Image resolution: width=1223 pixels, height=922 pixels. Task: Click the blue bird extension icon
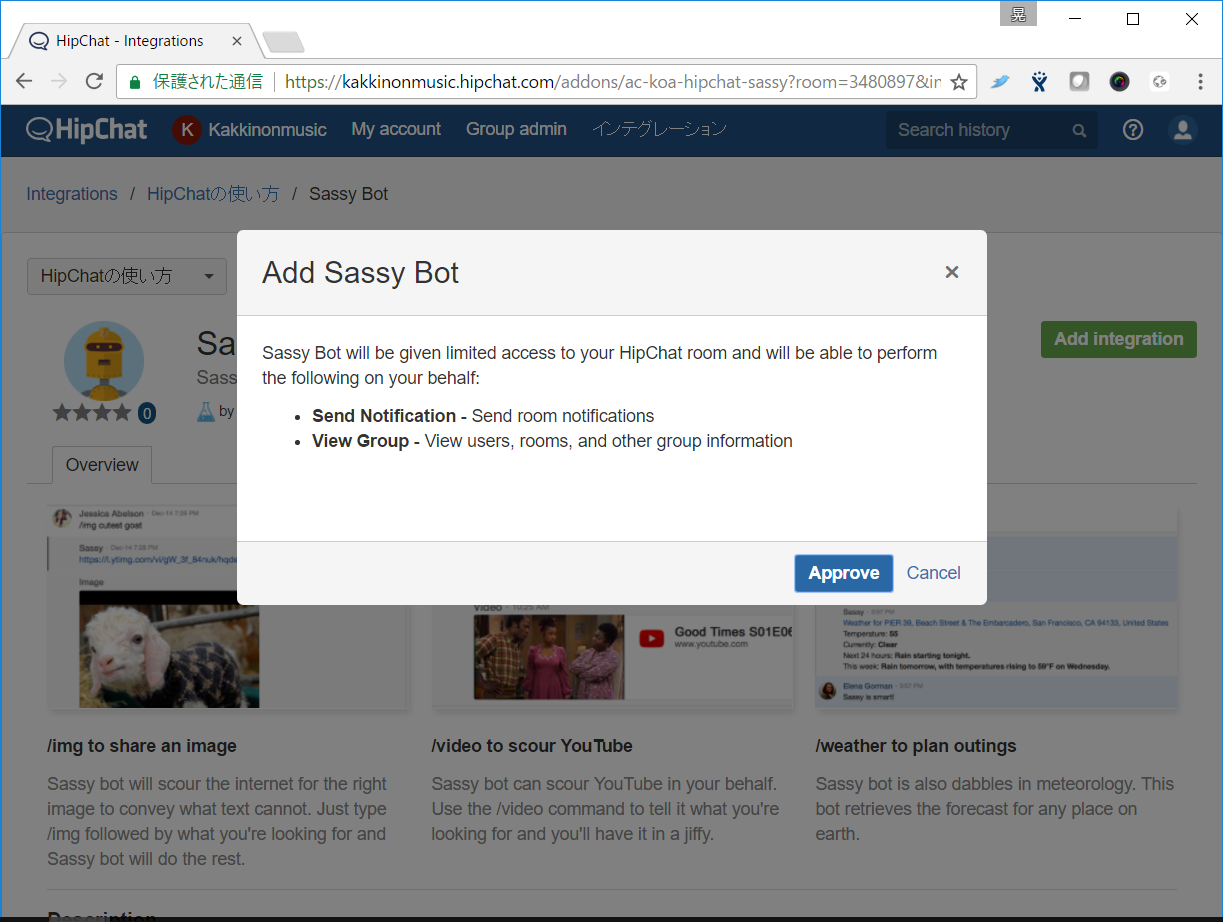(x=1000, y=82)
